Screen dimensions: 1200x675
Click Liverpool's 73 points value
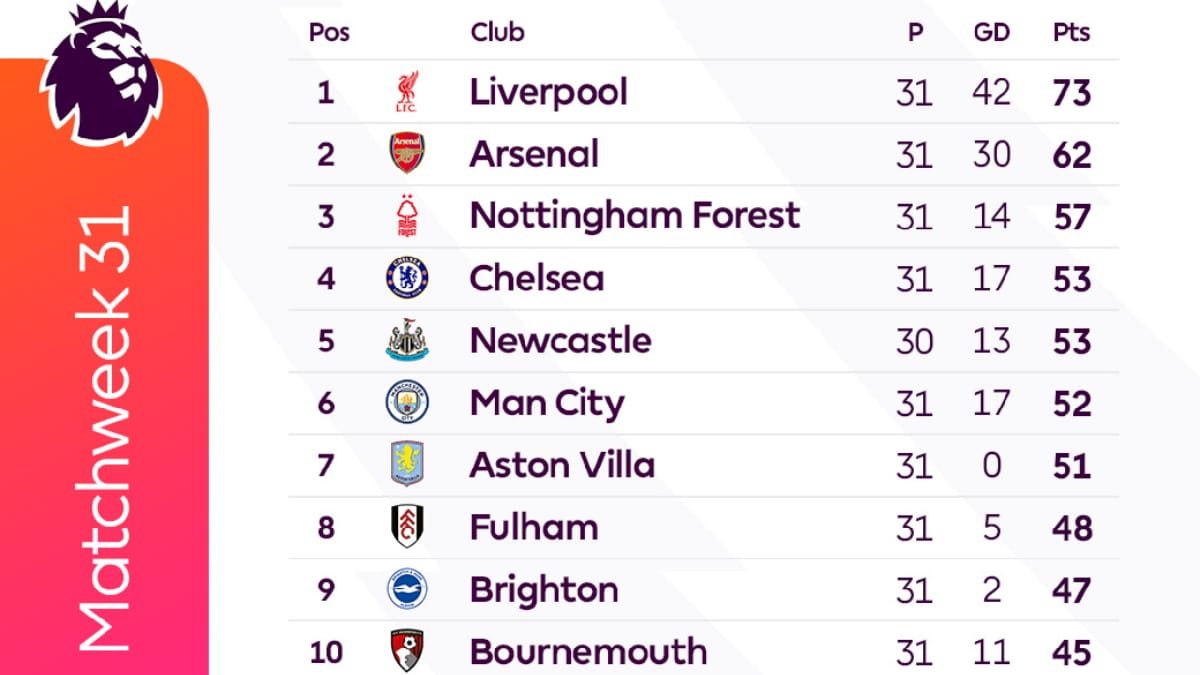[x=1071, y=93]
